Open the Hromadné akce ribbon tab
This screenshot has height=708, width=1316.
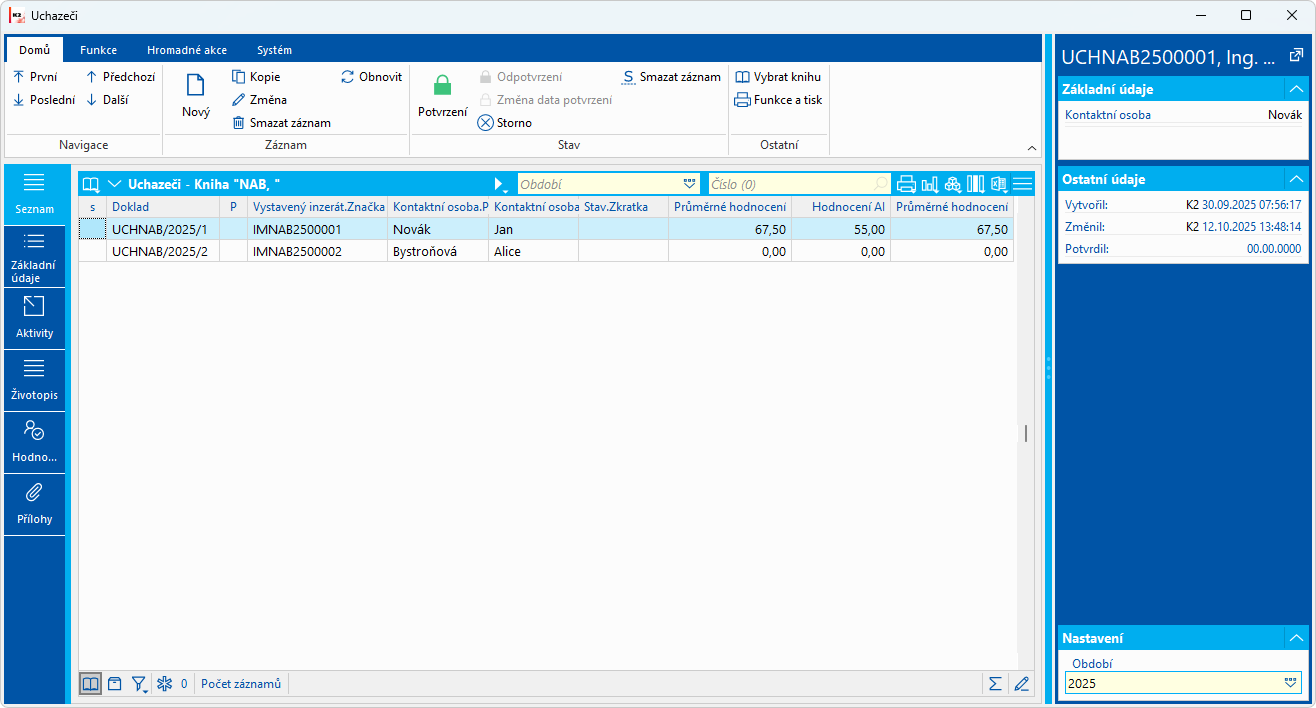186,50
